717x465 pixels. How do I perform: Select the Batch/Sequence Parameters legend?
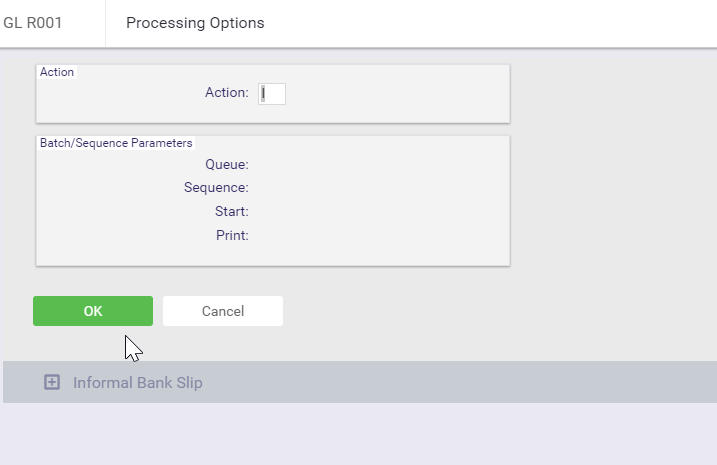[x=116, y=143]
